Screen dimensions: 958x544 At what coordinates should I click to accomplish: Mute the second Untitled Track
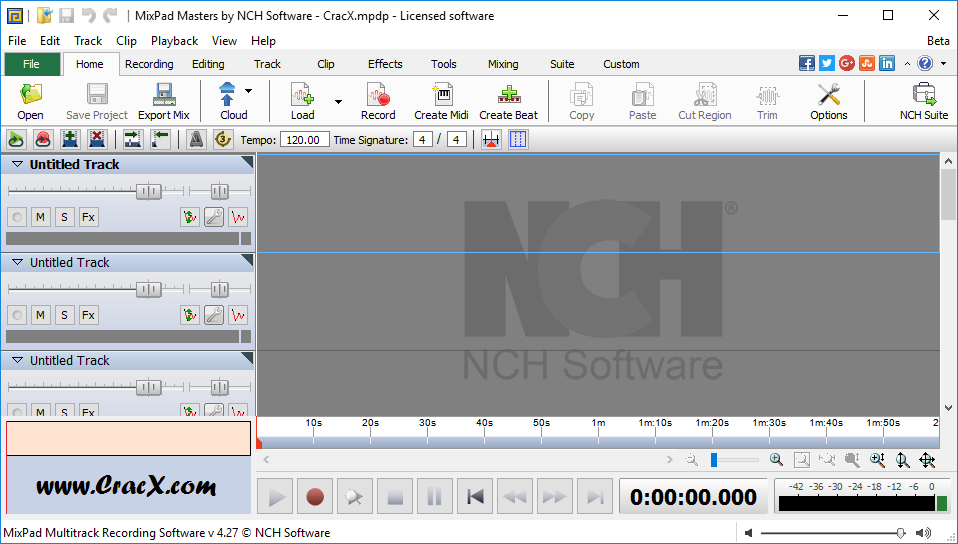(x=40, y=315)
